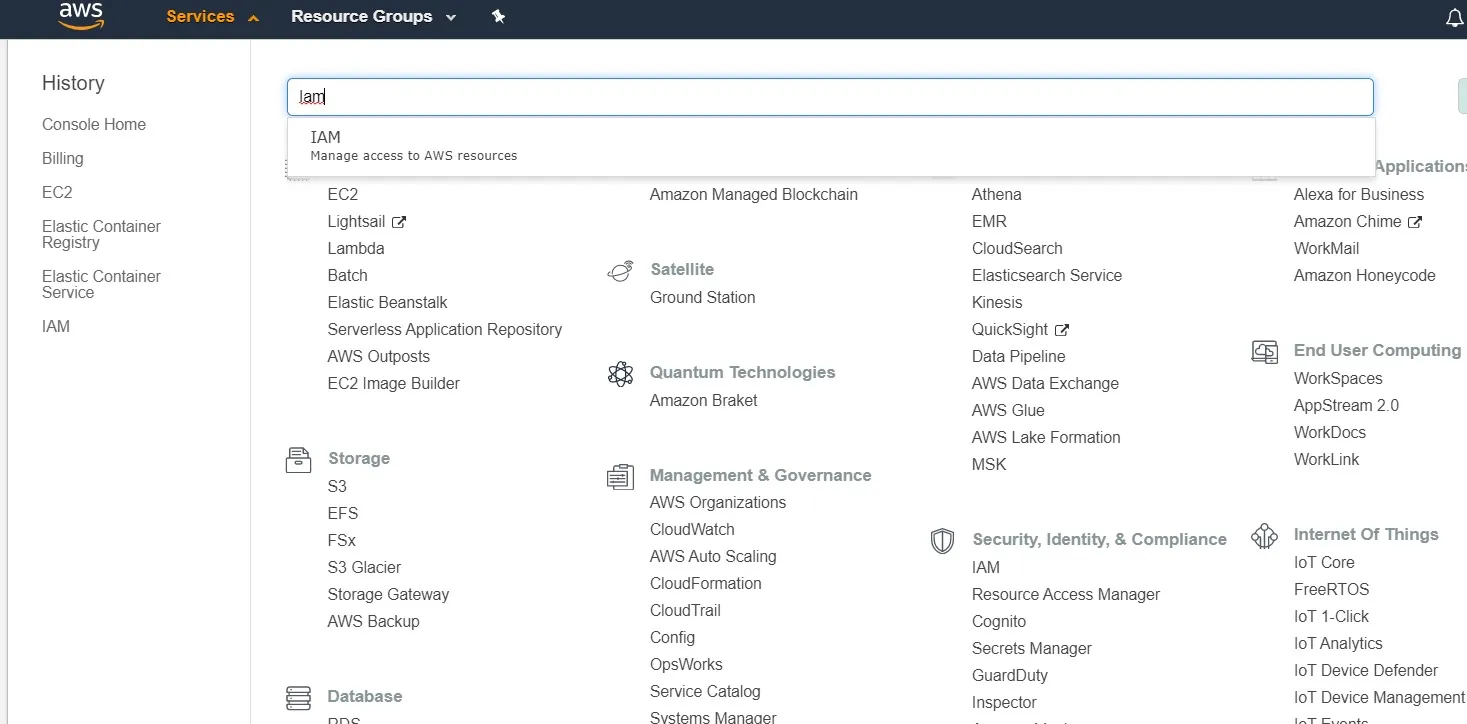Open AWS Glue

pos(1008,410)
